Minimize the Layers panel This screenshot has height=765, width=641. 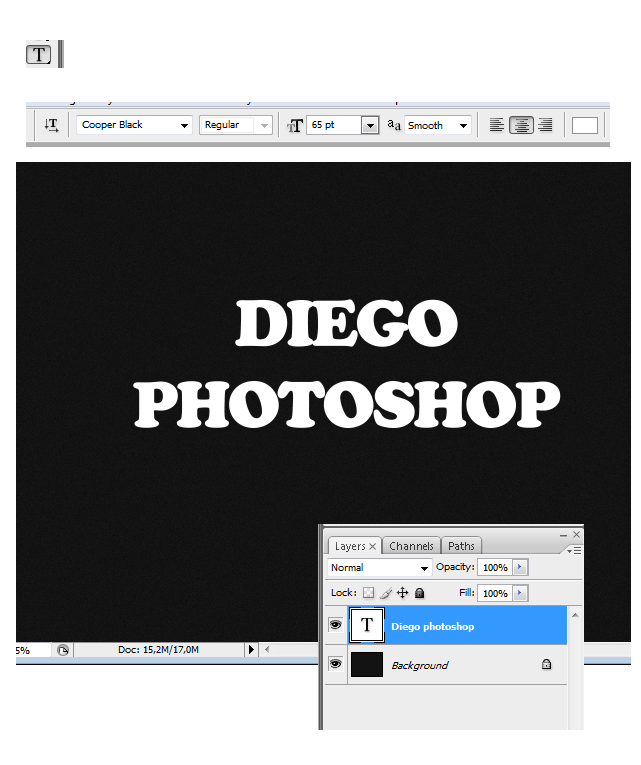(563, 535)
